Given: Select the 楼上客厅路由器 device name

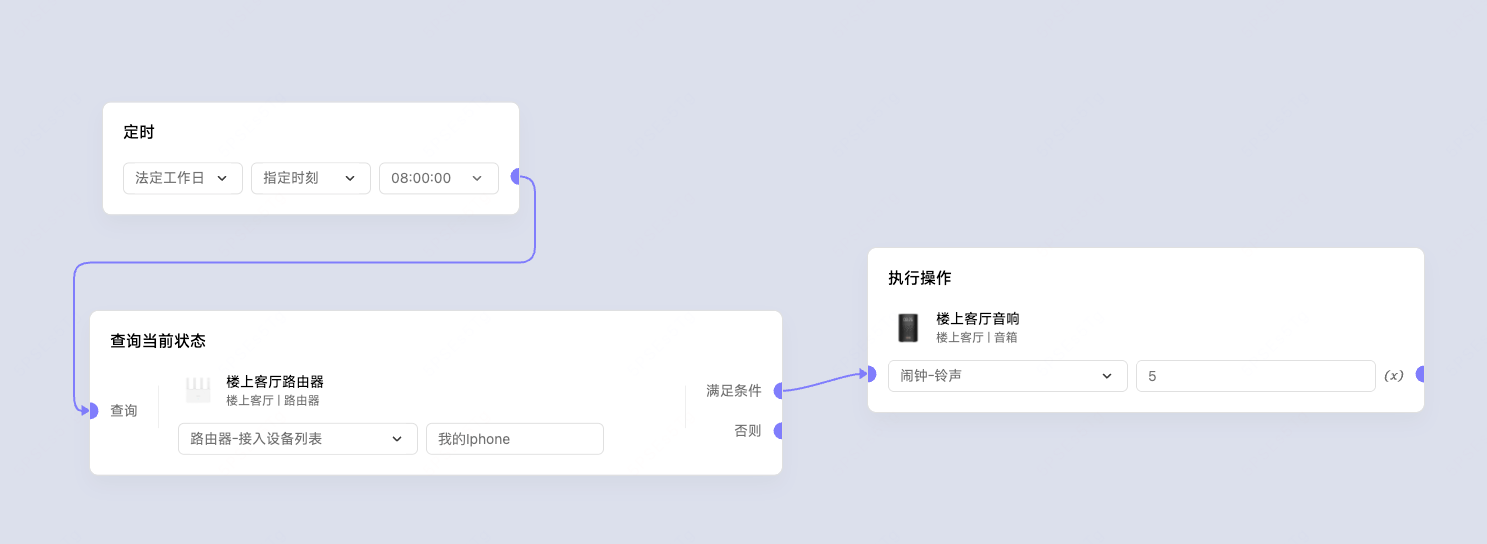Looking at the screenshot, I should pos(275,382).
